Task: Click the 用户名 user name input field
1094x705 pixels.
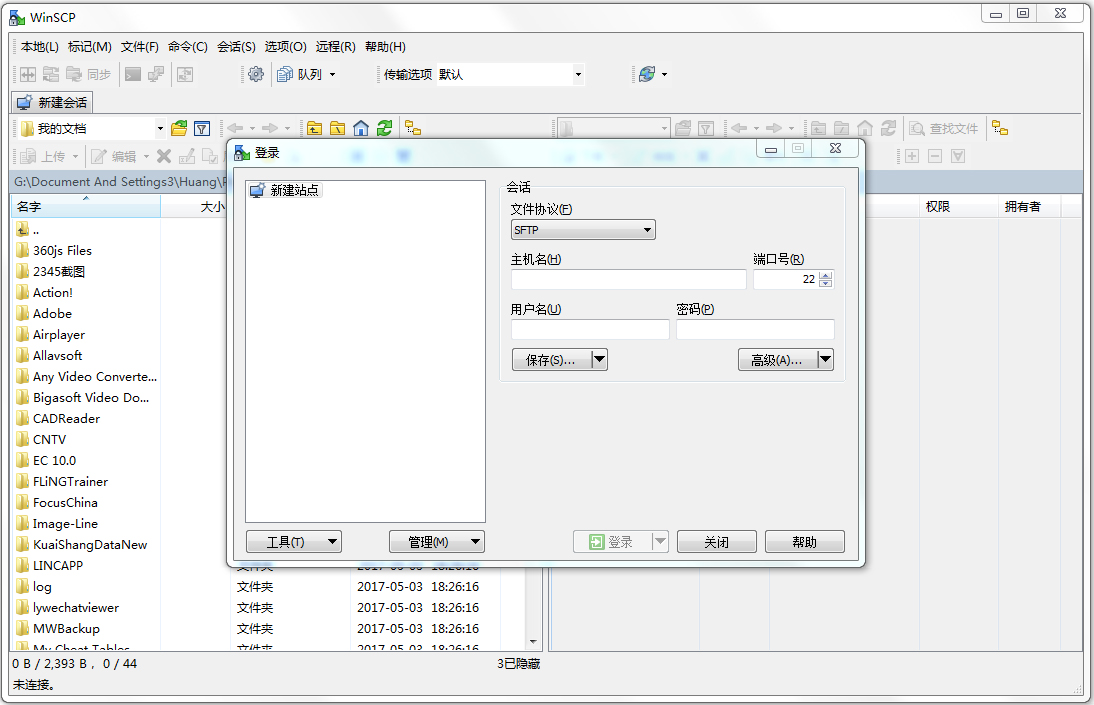Action: [x=590, y=329]
